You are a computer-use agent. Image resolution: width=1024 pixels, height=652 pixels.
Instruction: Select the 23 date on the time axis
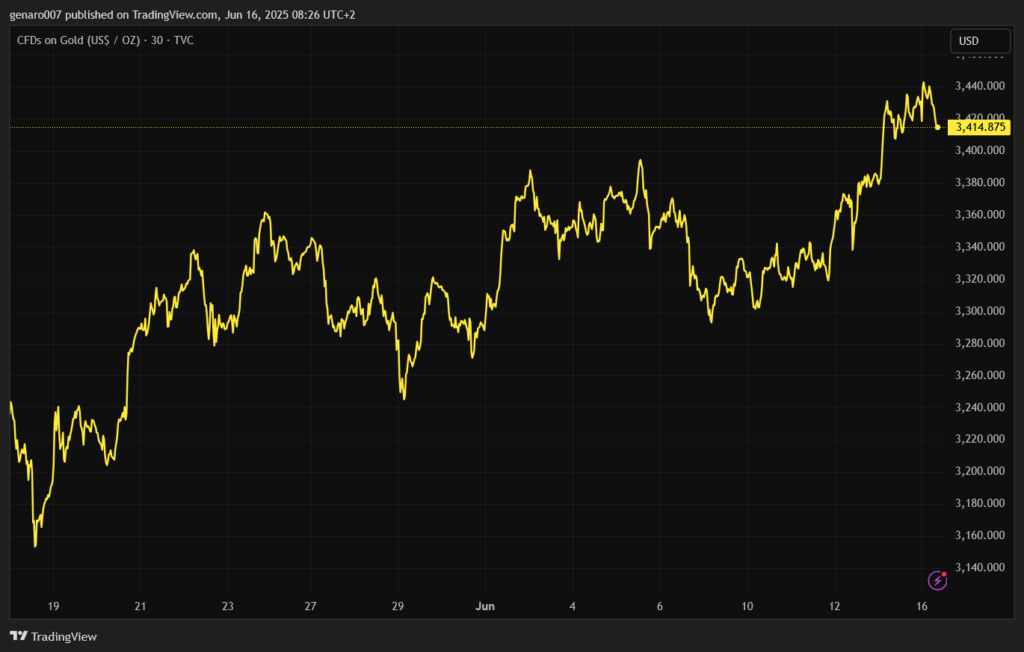(x=228, y=606)
